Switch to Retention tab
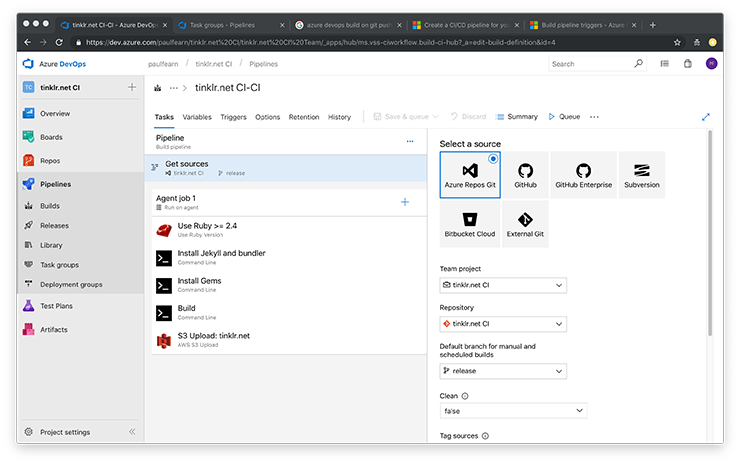The image size is (740, 464). coord(304,117)
